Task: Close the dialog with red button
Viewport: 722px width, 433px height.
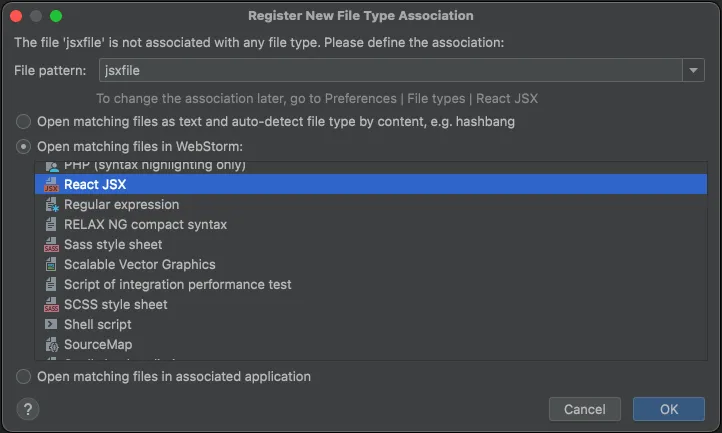Action: pos(16,16)
